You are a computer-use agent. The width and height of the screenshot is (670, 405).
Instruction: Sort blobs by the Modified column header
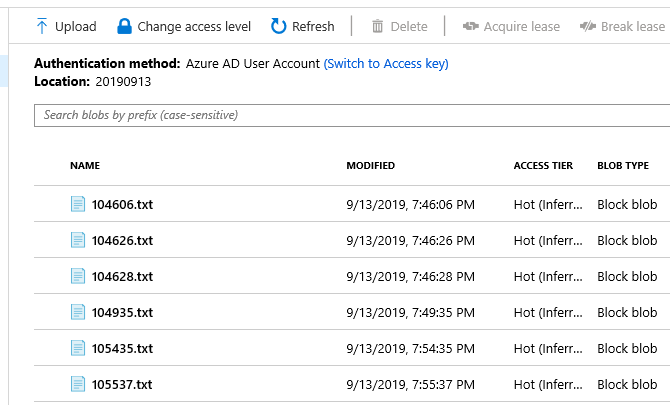(x=370, y=165)
